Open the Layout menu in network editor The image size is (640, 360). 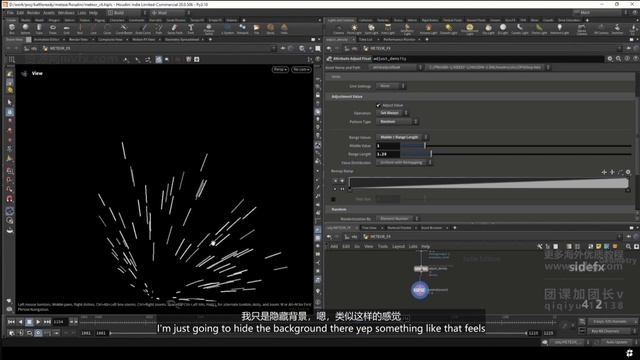pyautogui.click(x=398, y=247)
